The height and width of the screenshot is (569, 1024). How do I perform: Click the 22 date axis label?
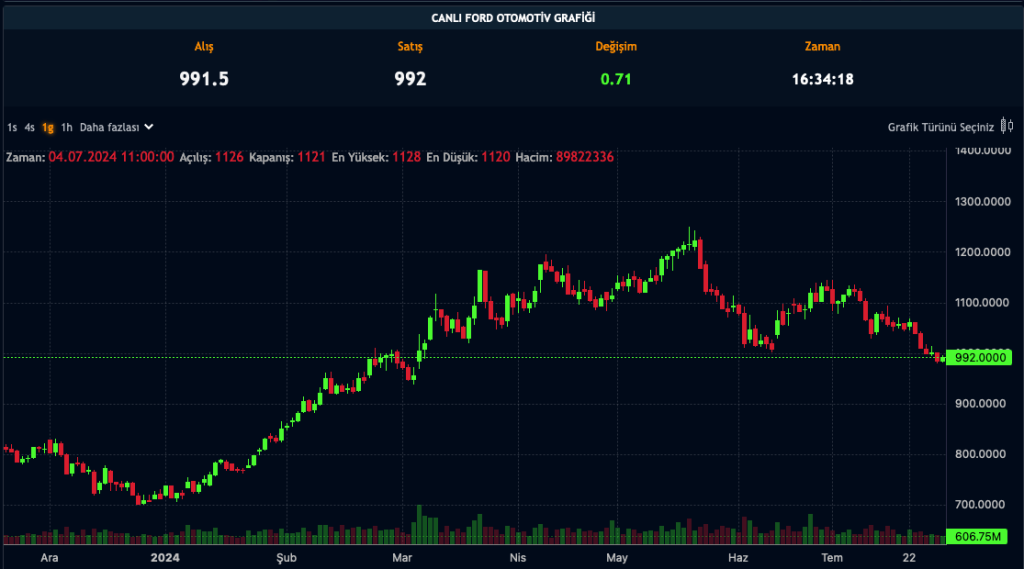(x=909, y=557)
